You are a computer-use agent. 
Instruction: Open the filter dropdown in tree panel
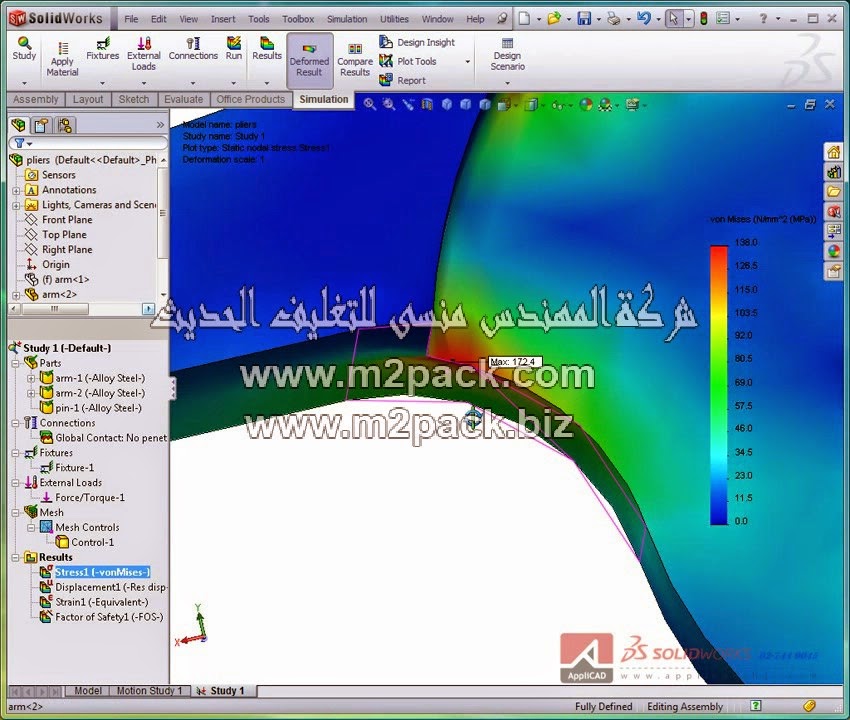(x=29, y=144)
